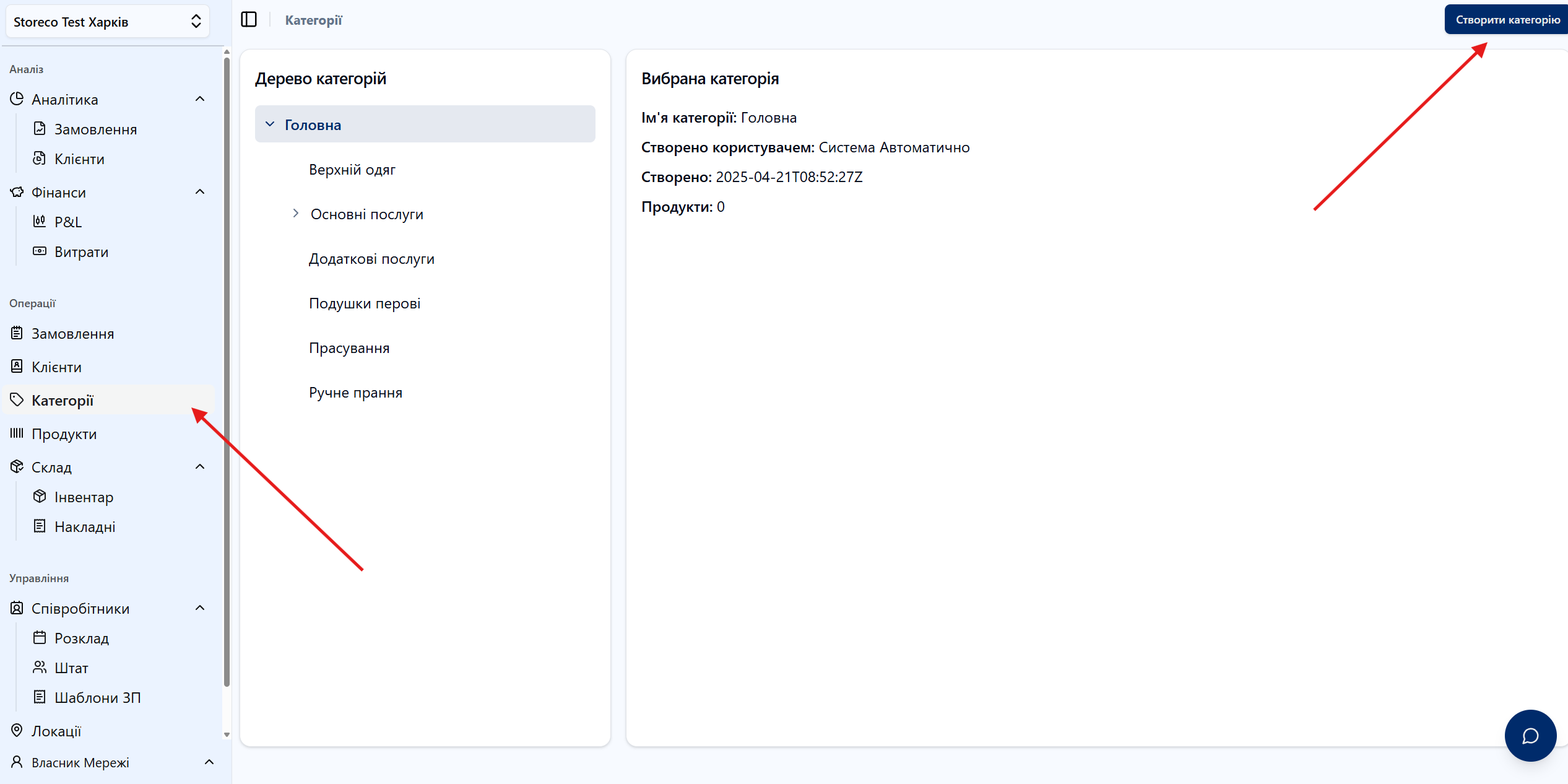Click the Розклад calendar icon

[x=40, y=637]
